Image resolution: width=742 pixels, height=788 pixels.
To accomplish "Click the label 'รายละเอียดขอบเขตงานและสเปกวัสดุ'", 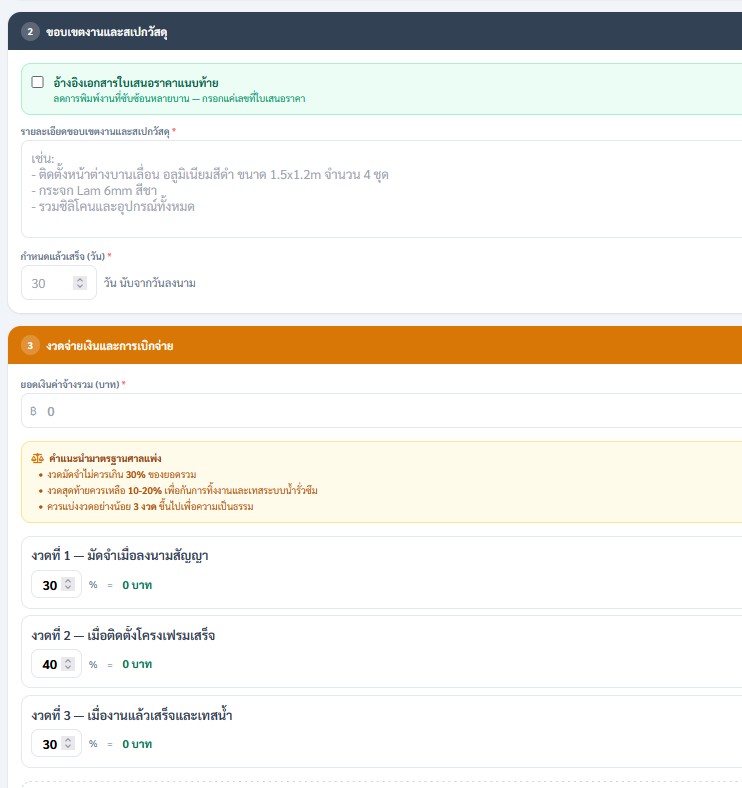I will pyautogui.click(x=95, y=132).
